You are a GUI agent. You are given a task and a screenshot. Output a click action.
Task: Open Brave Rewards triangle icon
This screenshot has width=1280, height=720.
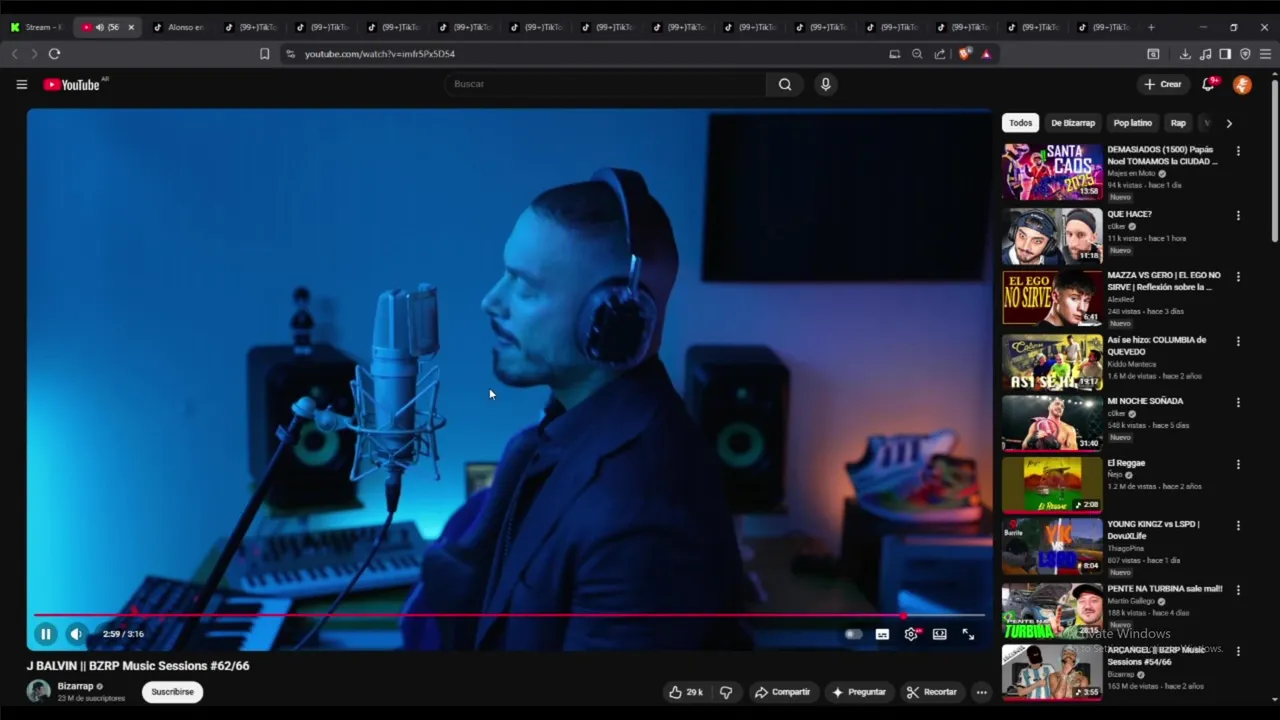(x=986, y=54)
